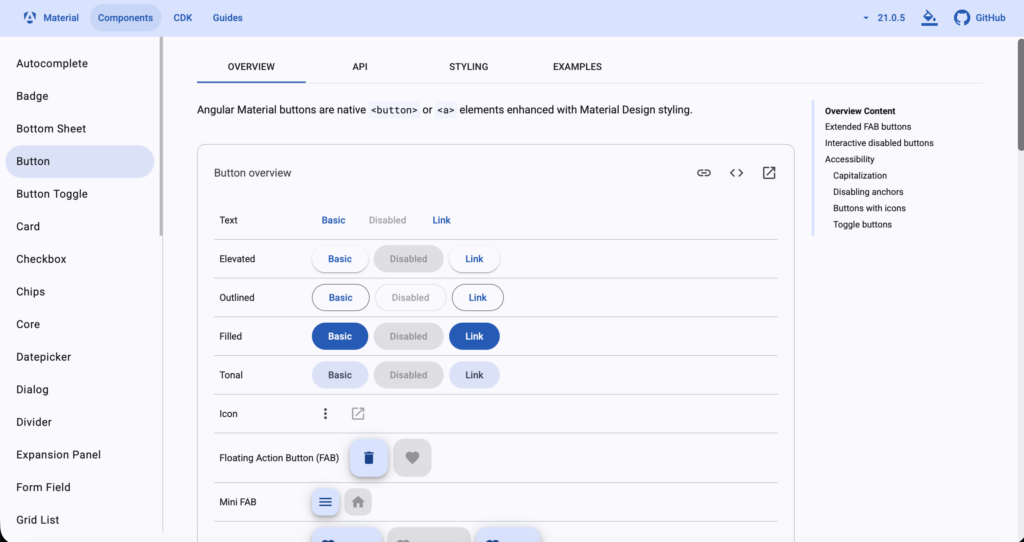Select Datepicker in the sidebar
The width and height of the screenshot is (1024, 542).
(44, 357)
